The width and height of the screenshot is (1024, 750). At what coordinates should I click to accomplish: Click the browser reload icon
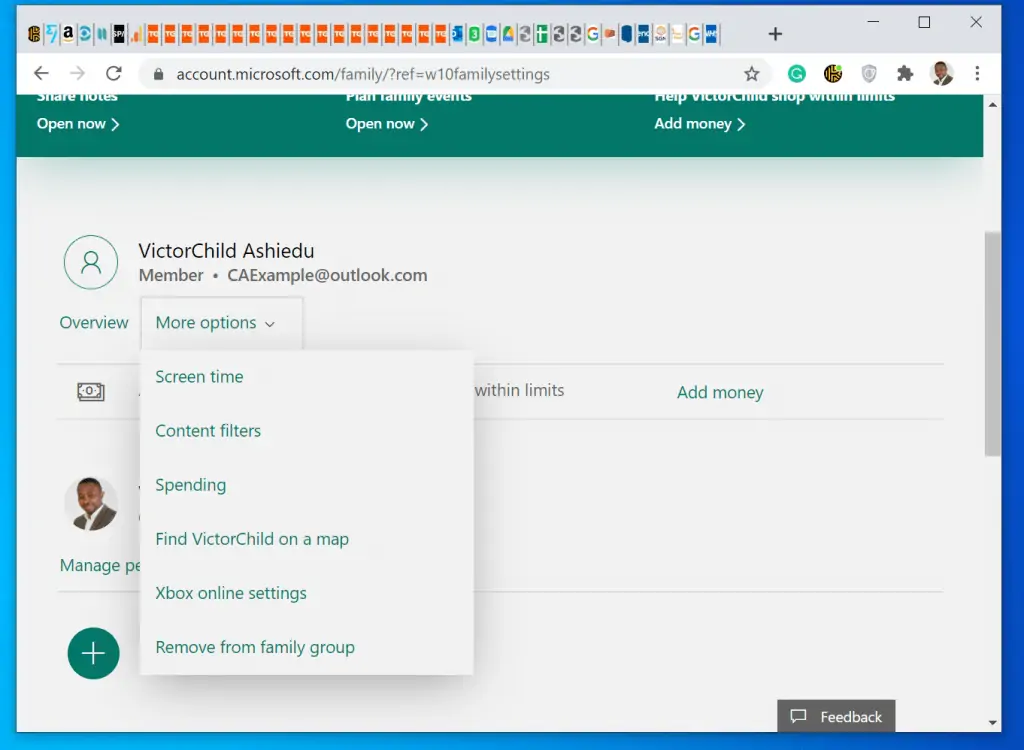pyautogui.click(x=114, y=74)
